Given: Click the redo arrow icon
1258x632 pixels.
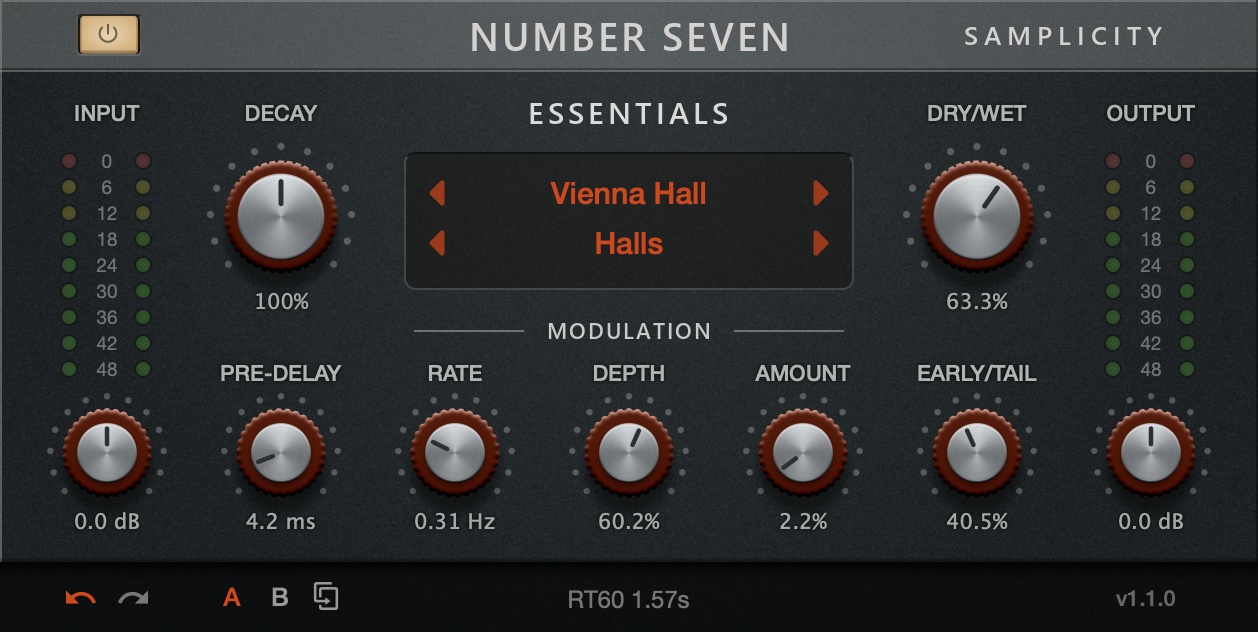Looking at the screenshot, I should click(x=133, y=598).
